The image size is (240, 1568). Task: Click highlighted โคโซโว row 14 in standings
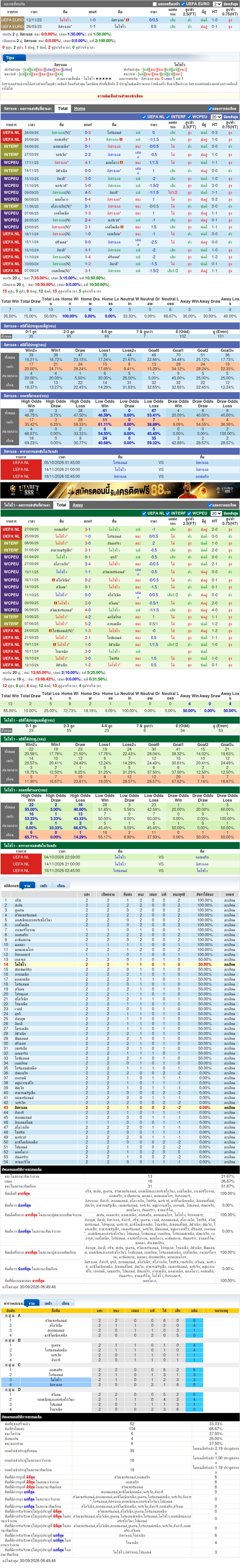pos(120,965)
